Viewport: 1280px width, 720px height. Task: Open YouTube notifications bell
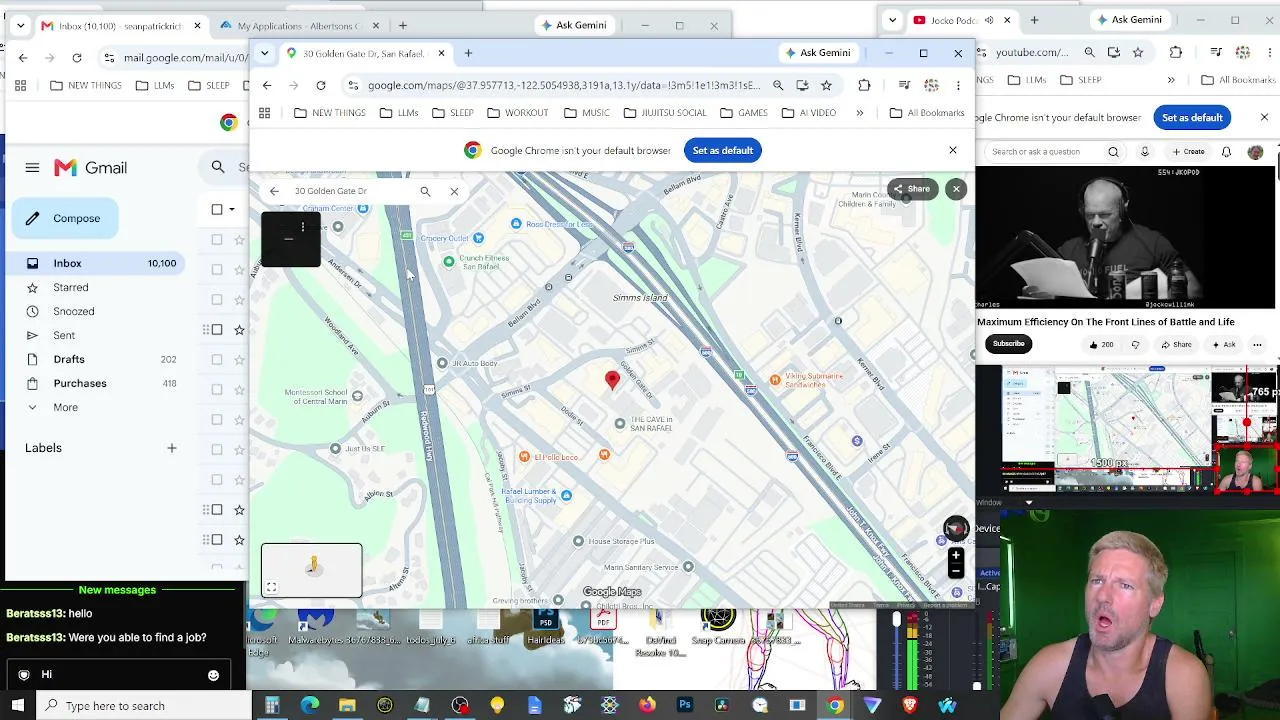(x=1226, y=152)
